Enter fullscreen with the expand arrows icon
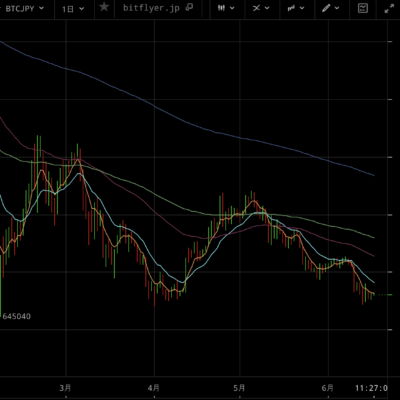Screen dimensions: 400x400 [389, 8]
